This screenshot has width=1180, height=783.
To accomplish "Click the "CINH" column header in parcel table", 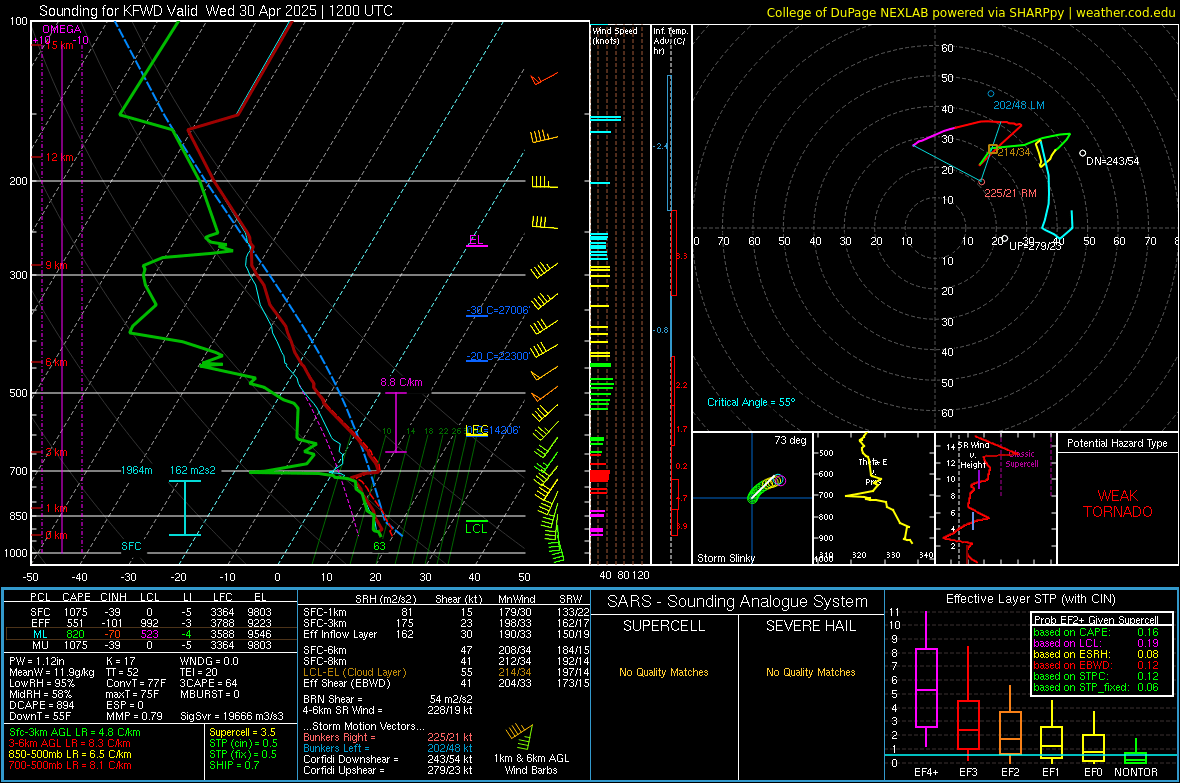I will coord(113,598).
